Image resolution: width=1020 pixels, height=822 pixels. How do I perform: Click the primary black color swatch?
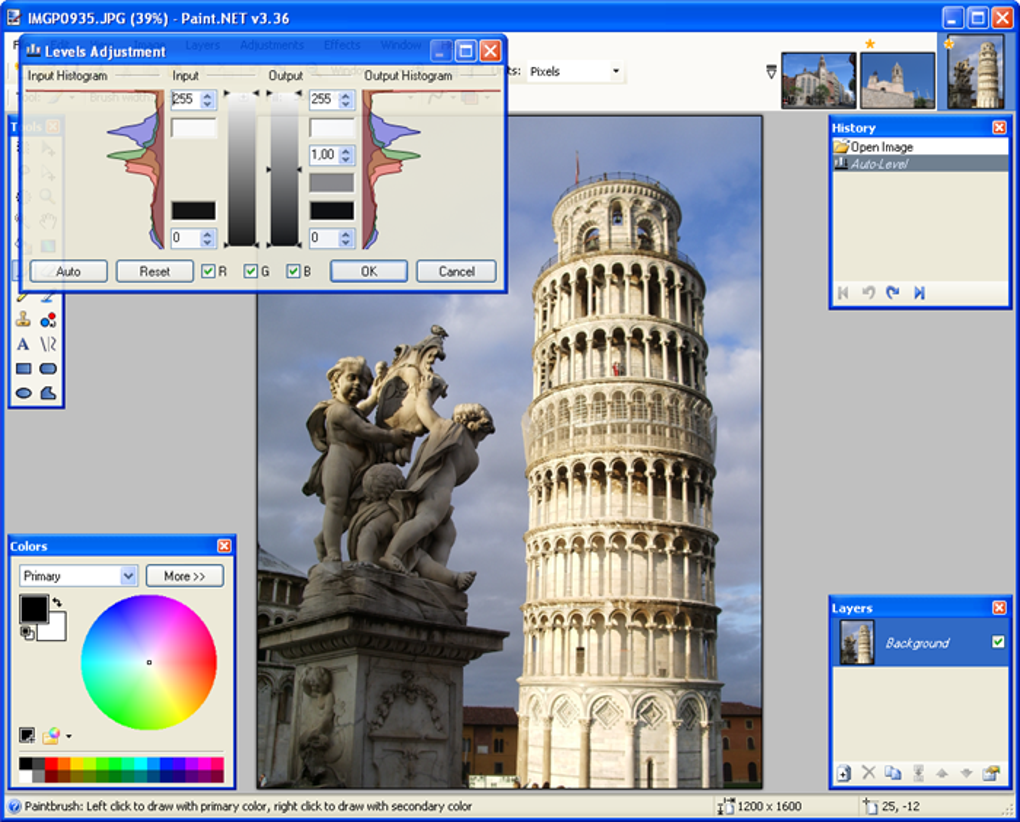pyautogui.click(x=33, y=609)
